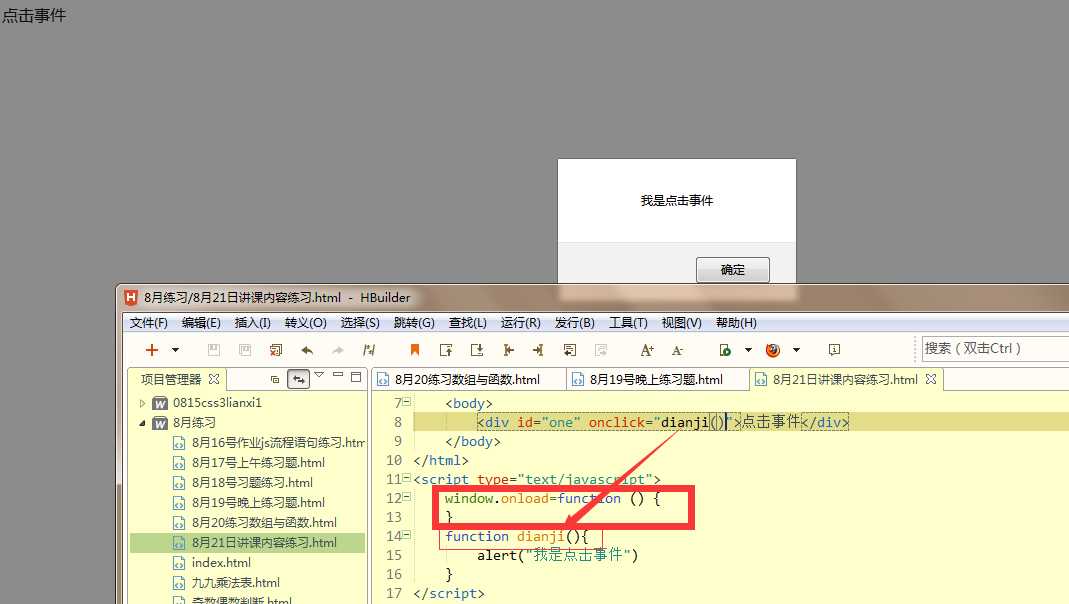1069x604 pixels.
Task: Open 九九乘法表.html in project tree
Action: [x=235, y=582]
